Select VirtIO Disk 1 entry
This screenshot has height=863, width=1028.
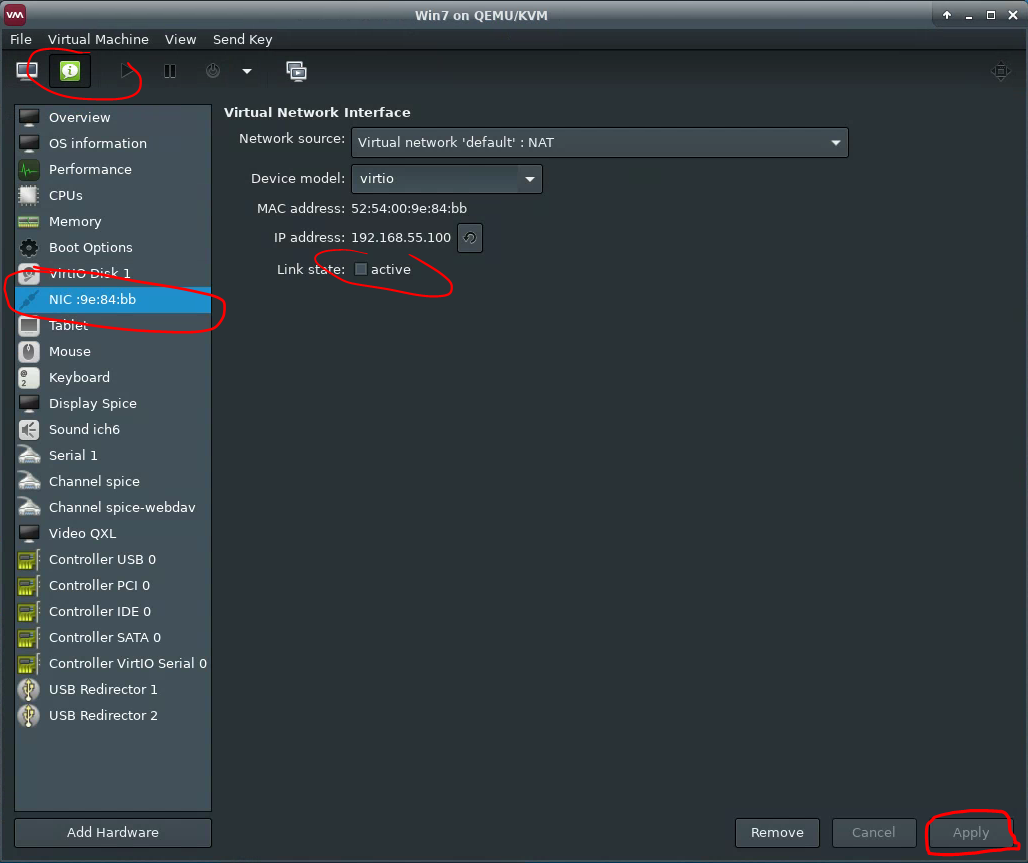pyautogui.click(x=113, y=273)
